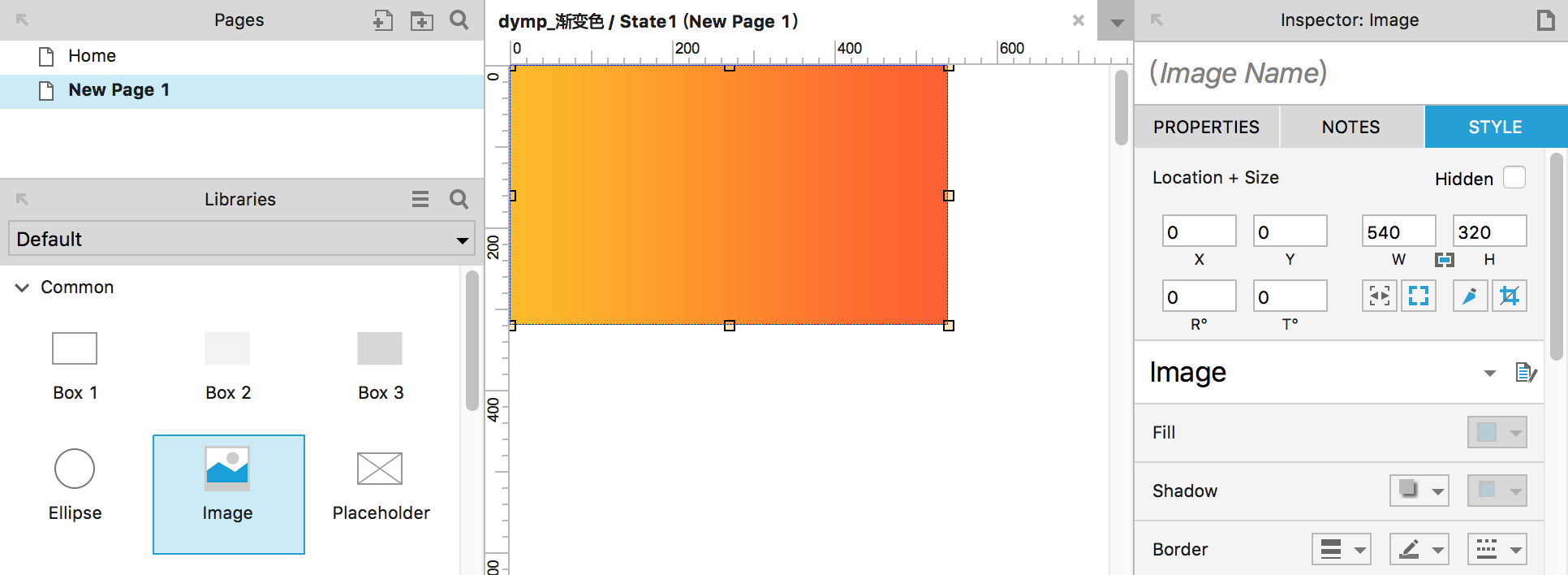Open the Border line color dropdown
The height and width of the screenshot is (575, 1568).
[1419, 549]
